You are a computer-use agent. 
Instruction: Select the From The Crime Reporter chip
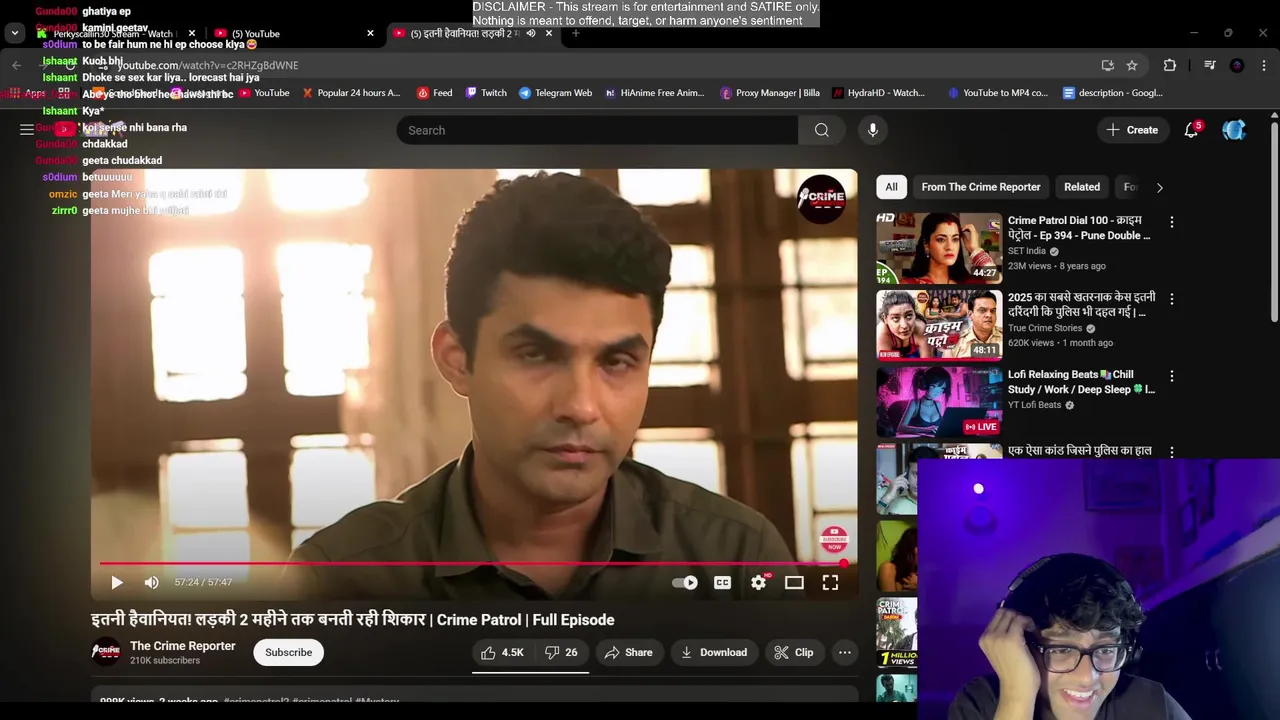981,187
